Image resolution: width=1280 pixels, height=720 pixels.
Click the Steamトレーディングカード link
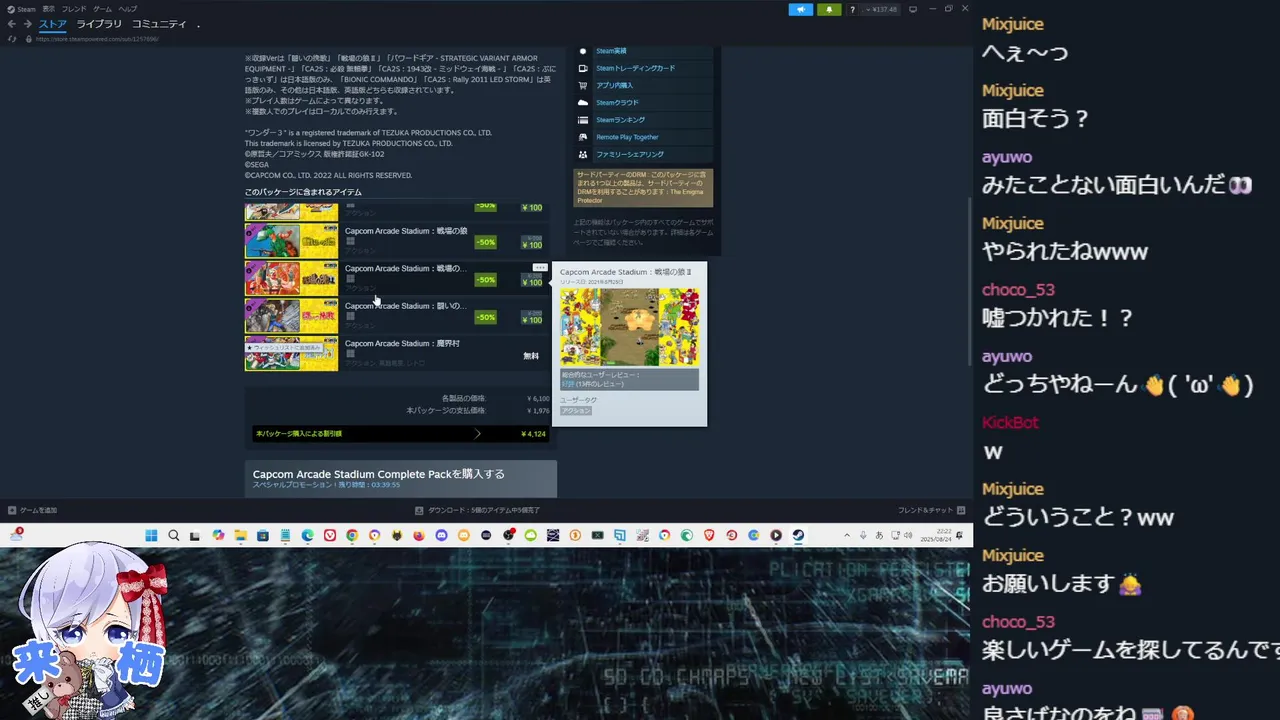(x=635, y=68)
